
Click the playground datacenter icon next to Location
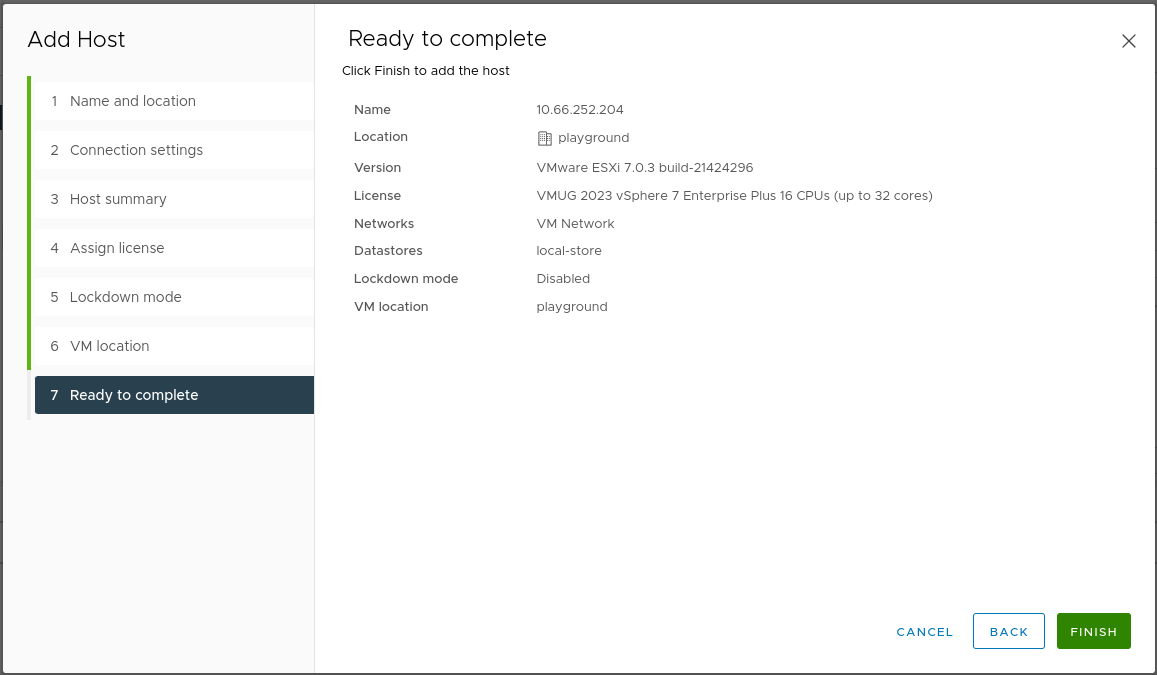545,137
